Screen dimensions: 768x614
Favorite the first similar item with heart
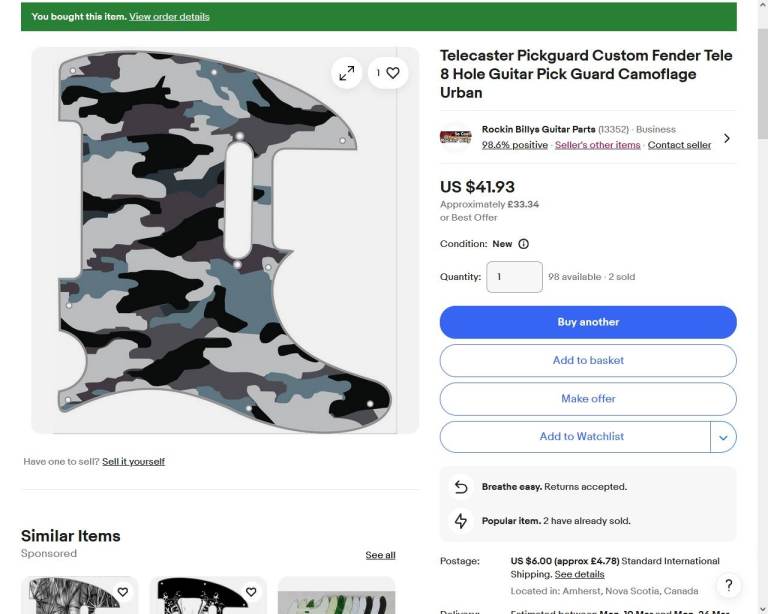[x=123, y=592]
